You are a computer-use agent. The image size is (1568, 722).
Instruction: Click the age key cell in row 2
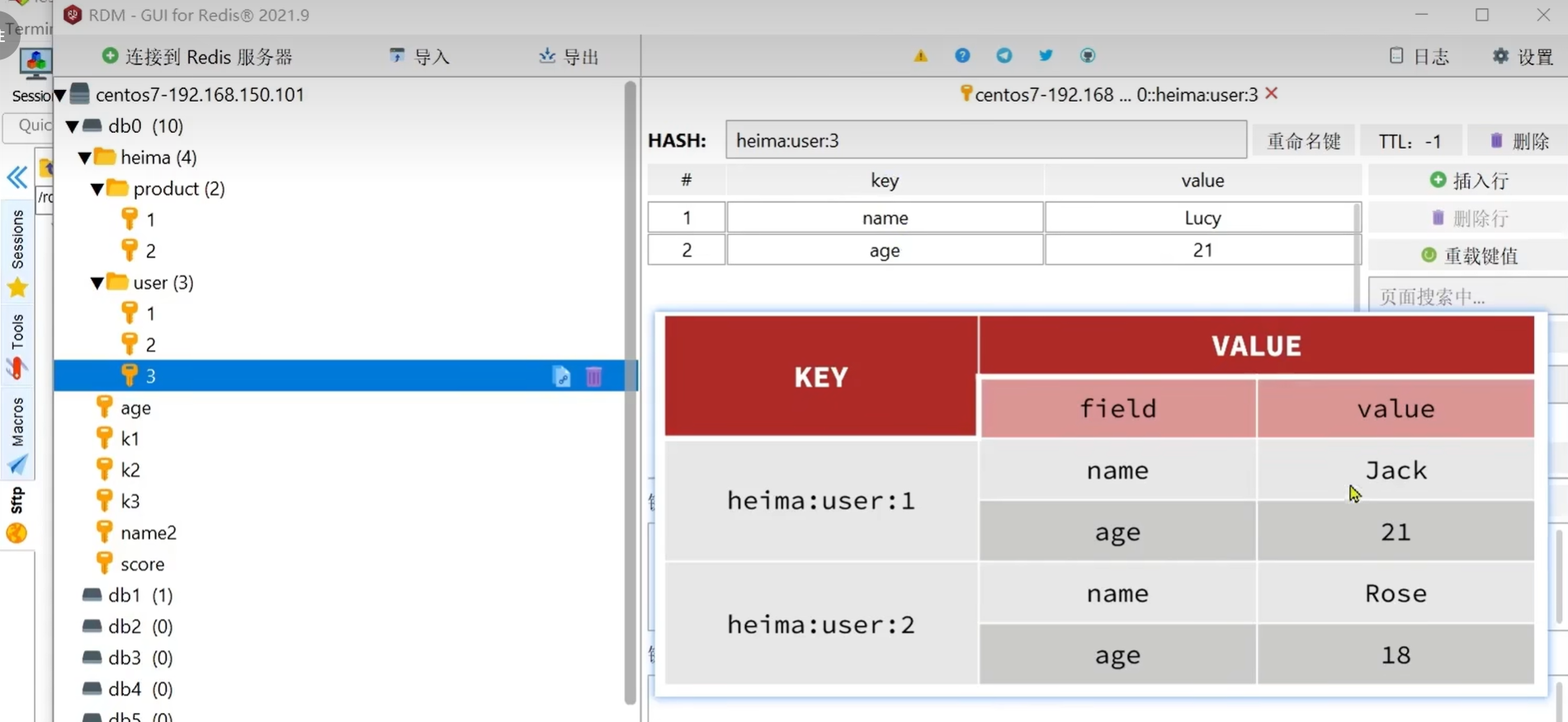click(x=885, y=250)
